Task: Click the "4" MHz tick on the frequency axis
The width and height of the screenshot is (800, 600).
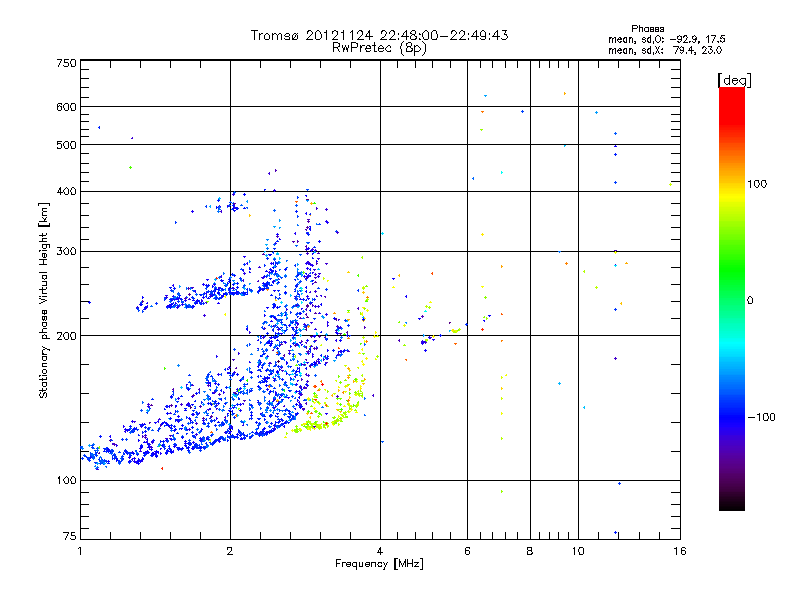Action: coord(380,551)
